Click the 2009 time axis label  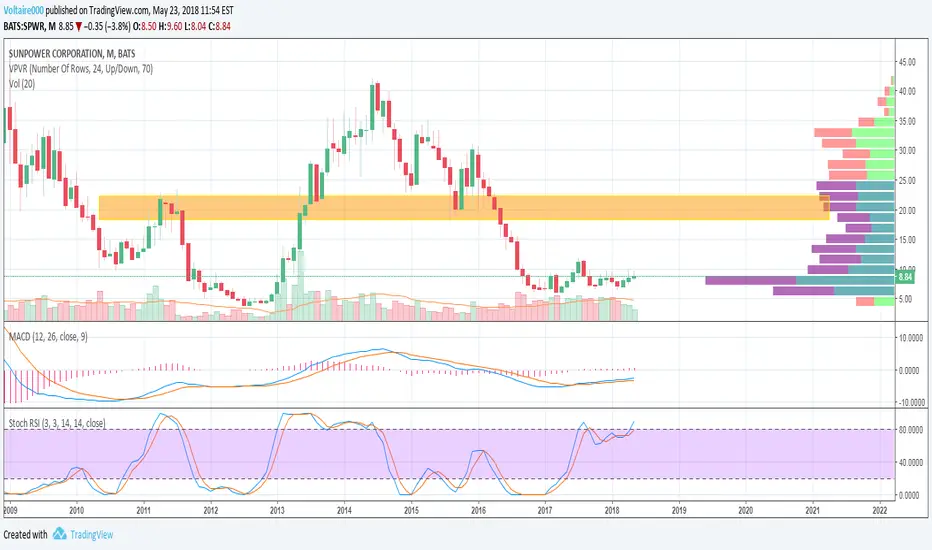click(10, 510)
